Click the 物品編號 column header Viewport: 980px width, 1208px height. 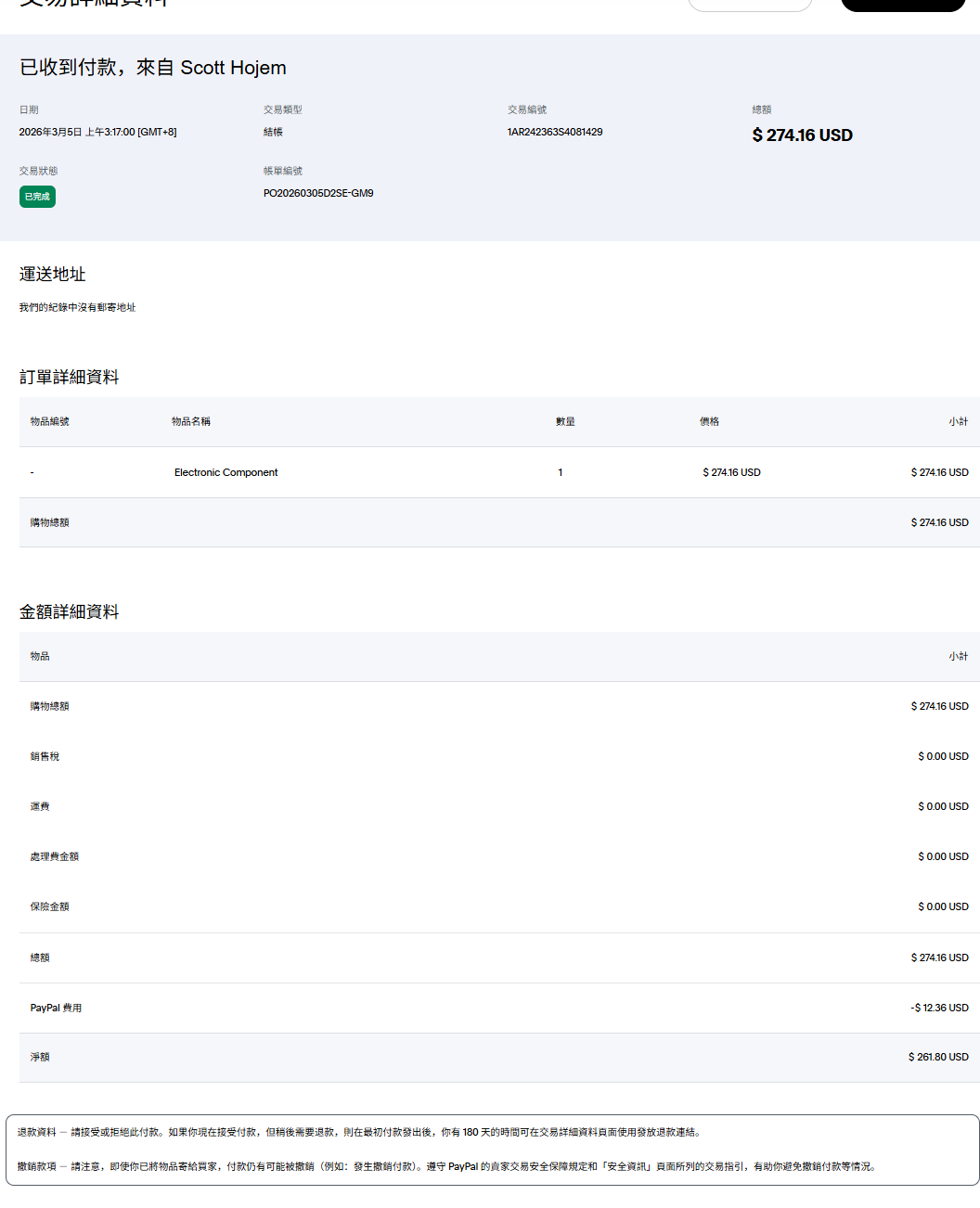coord(49,421)
